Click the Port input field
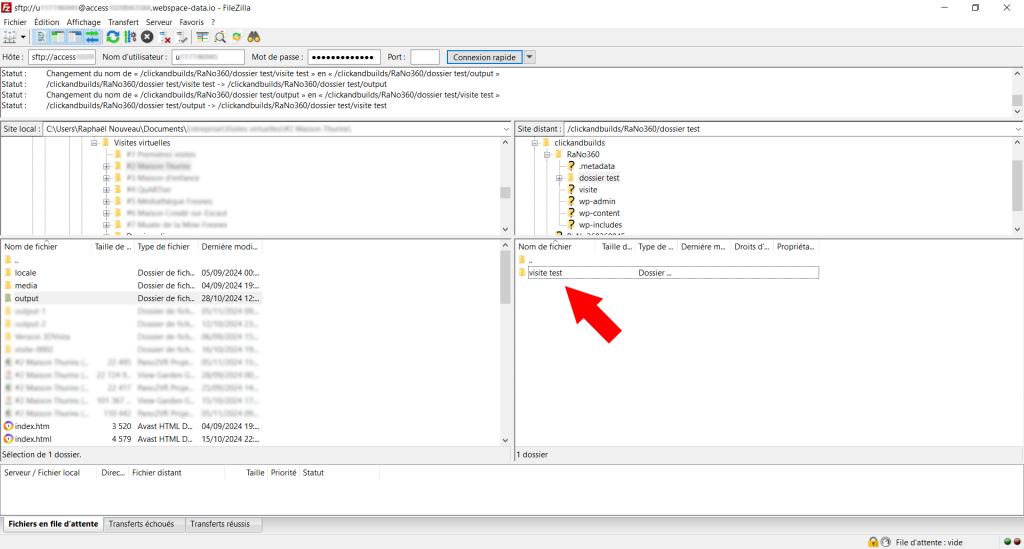This screenshot has height=549, width=1024. click(x=424, y=57)
